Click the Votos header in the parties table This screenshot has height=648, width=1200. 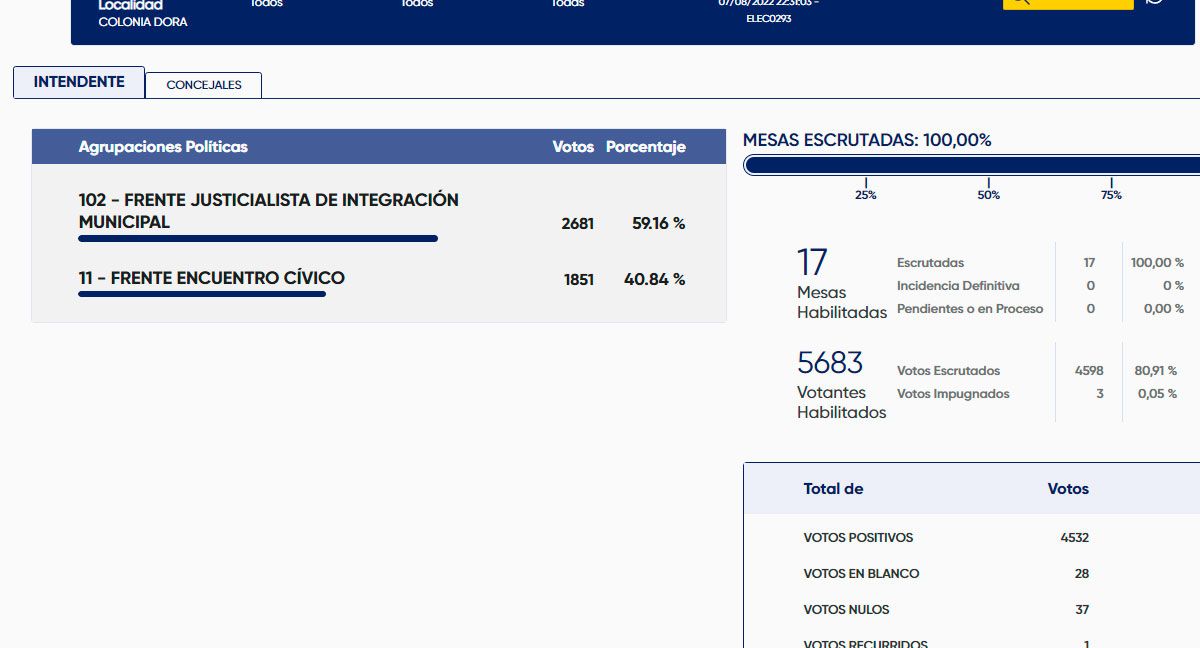573,147
